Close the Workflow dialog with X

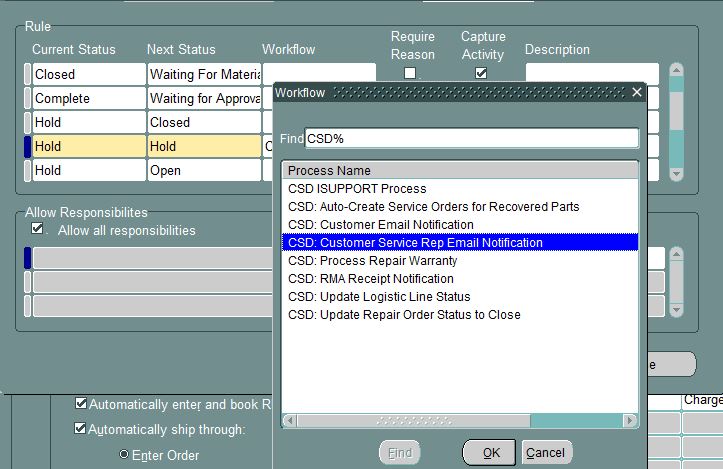[x=637, y=92]
